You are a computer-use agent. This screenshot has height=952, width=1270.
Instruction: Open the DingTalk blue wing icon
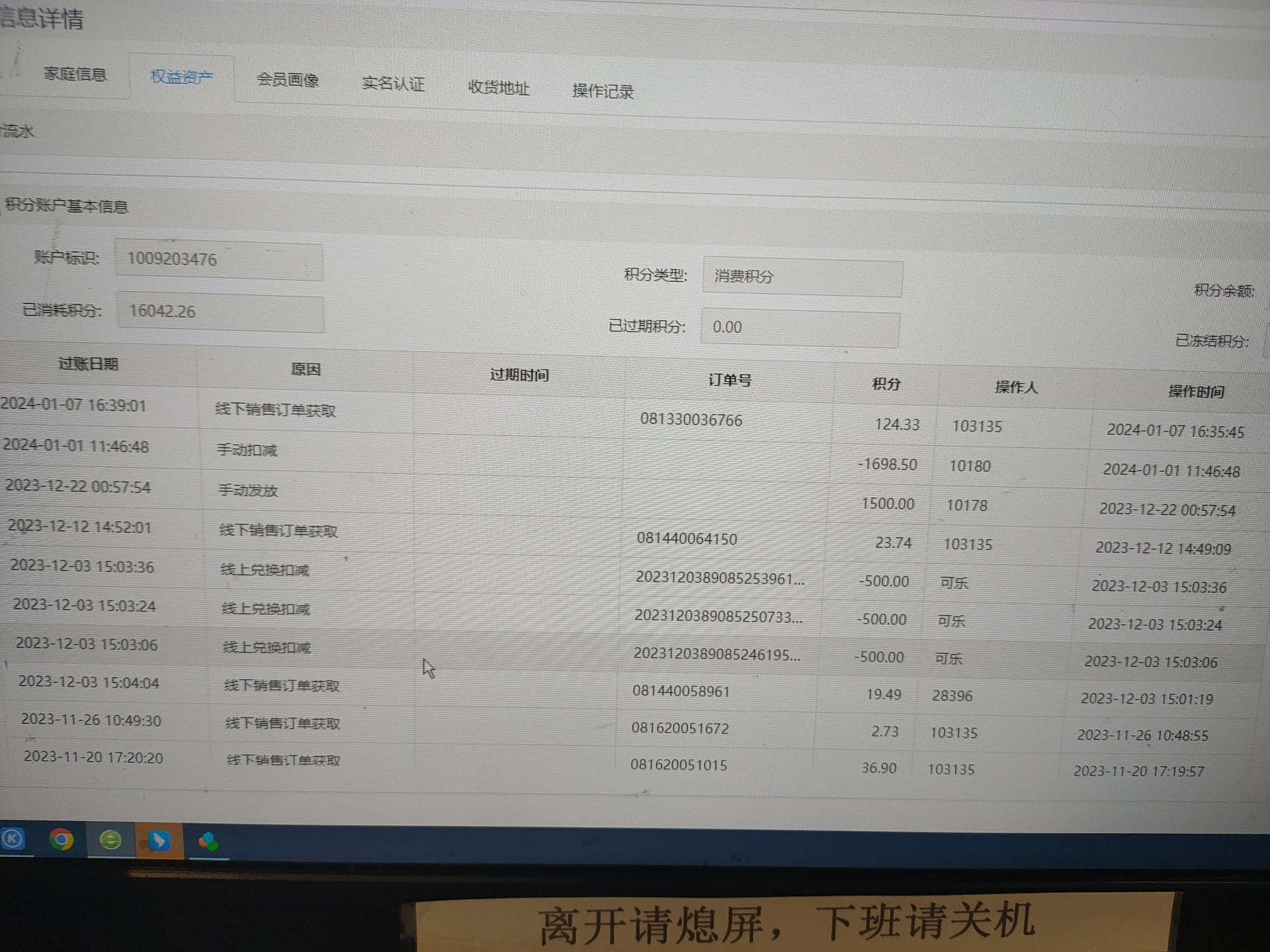(159, 841)
